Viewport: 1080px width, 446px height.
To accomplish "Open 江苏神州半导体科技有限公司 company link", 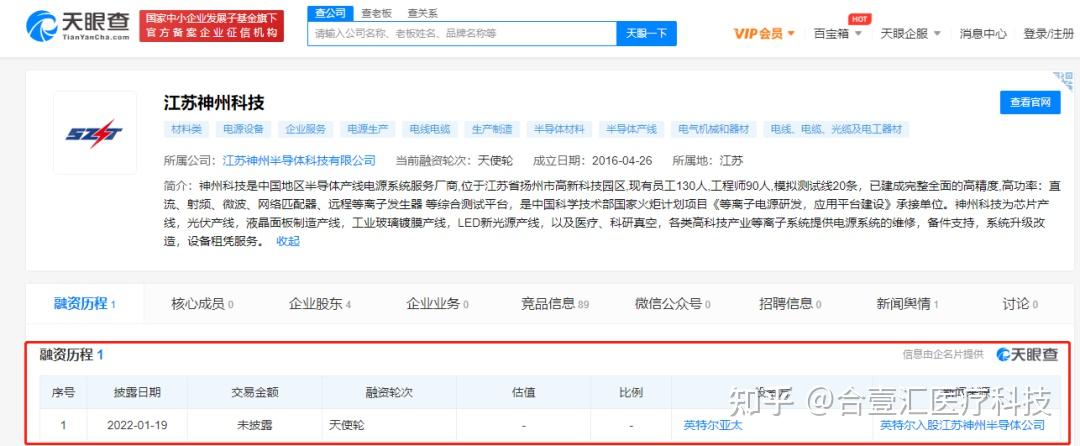I will tap(299, 160).
